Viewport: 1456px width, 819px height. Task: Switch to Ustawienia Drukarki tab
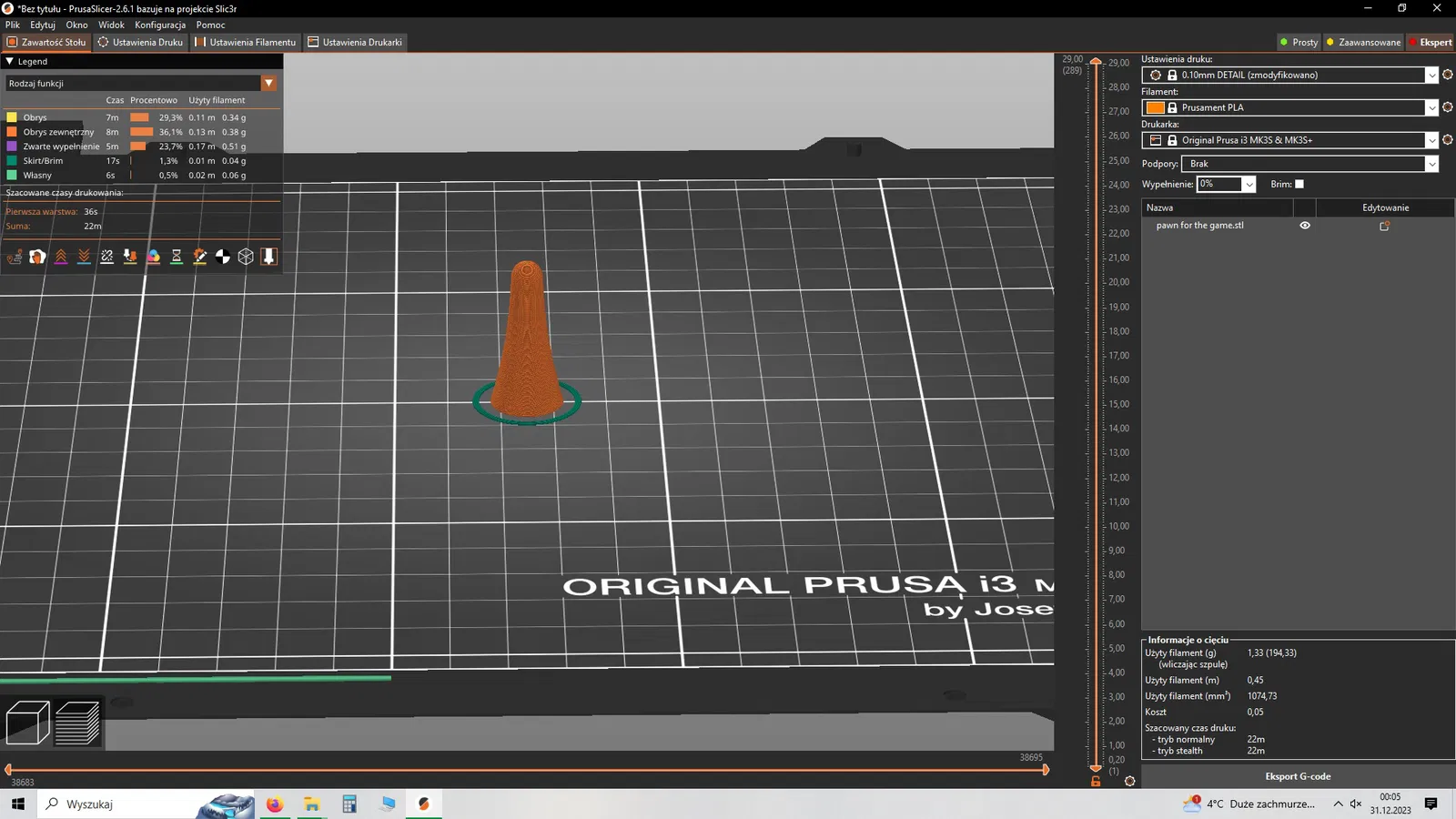point(355,42)
